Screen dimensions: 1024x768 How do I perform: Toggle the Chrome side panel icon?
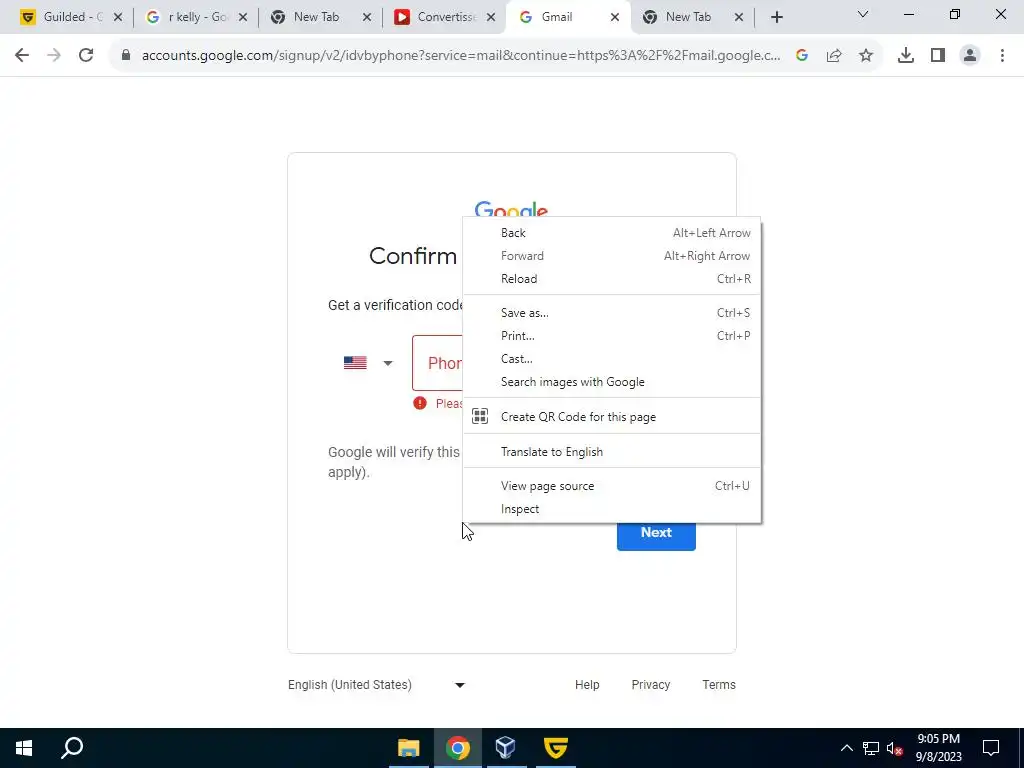click(938, 56)
